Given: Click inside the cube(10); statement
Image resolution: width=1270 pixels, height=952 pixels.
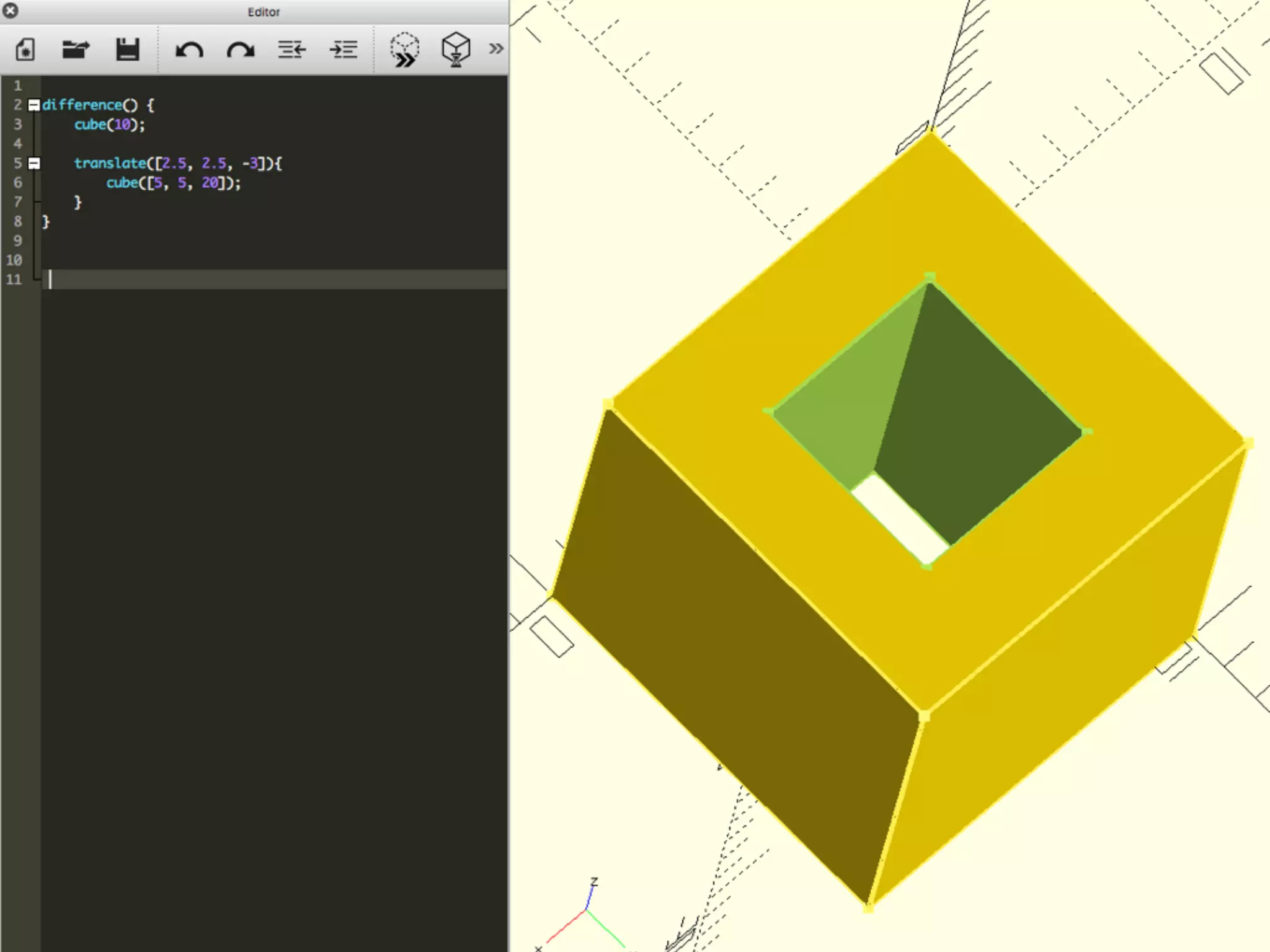Looking at the screenshot, I should [109, 125].
